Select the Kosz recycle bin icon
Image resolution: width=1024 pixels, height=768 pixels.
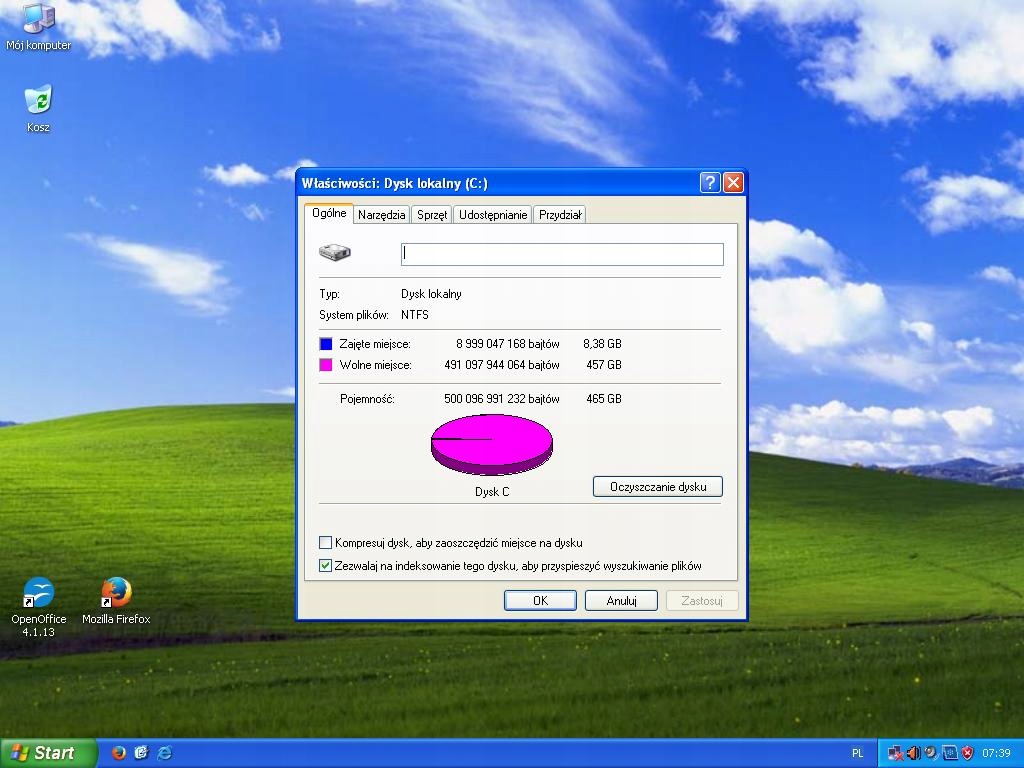point(38,102)
